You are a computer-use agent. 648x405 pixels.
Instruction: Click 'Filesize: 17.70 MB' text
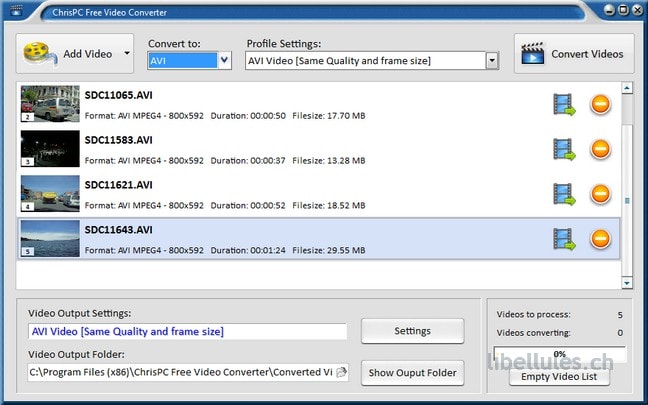pos(329,116)
